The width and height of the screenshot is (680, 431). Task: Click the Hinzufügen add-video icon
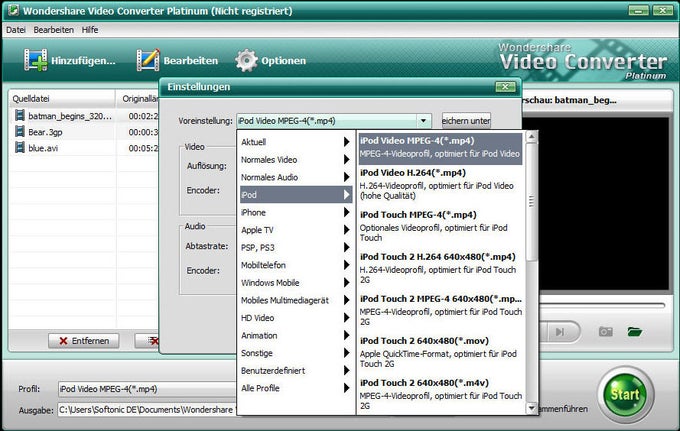(x=36, y=60)
